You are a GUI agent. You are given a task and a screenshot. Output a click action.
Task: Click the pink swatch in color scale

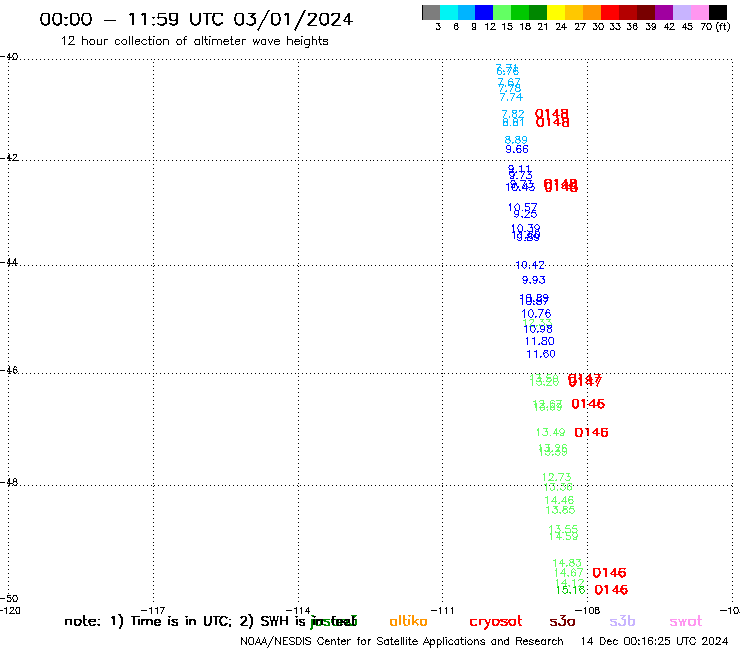699,12
